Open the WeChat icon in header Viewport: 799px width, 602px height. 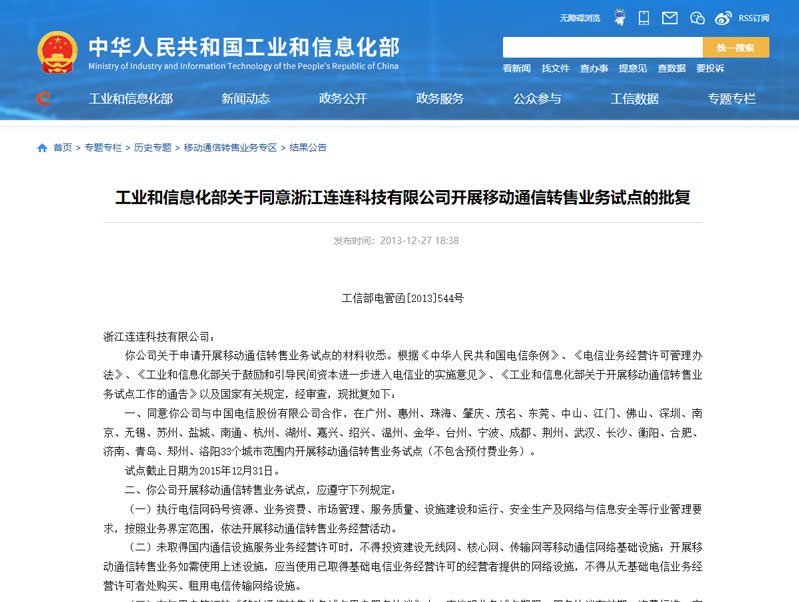pyautogui.click(x=697, y=17)
